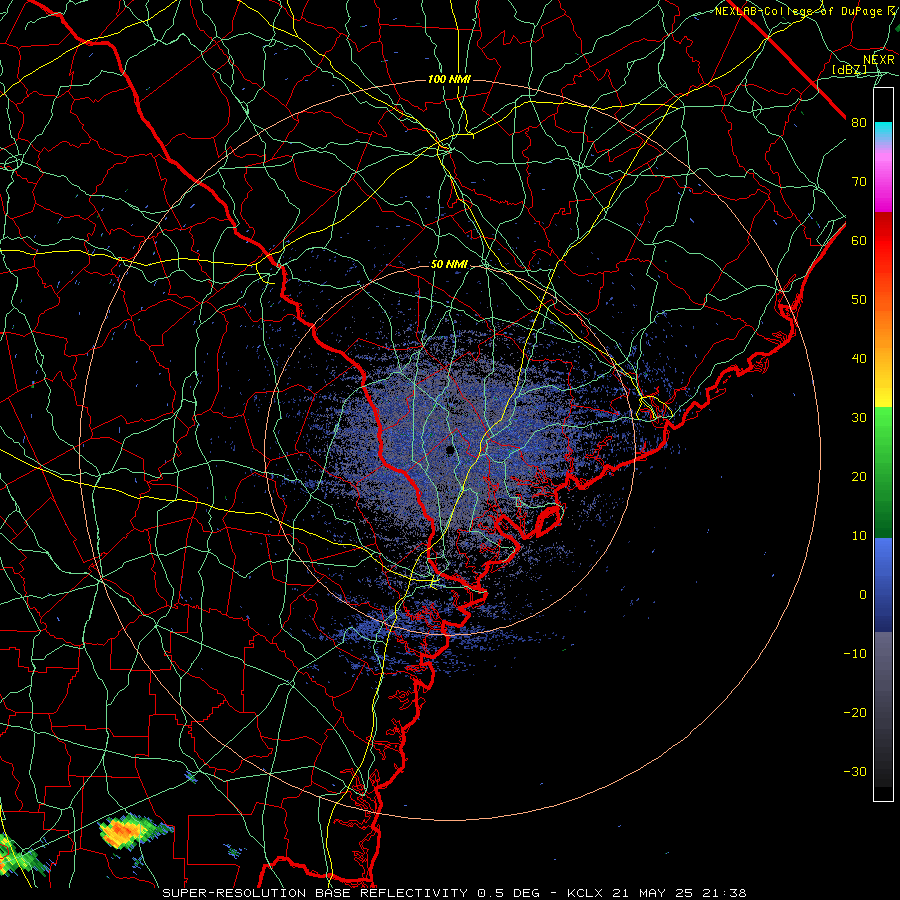Screen dimensions: 900x900
Task: Click the 50 value on dBZ scale
Action: tap(859, 300)
